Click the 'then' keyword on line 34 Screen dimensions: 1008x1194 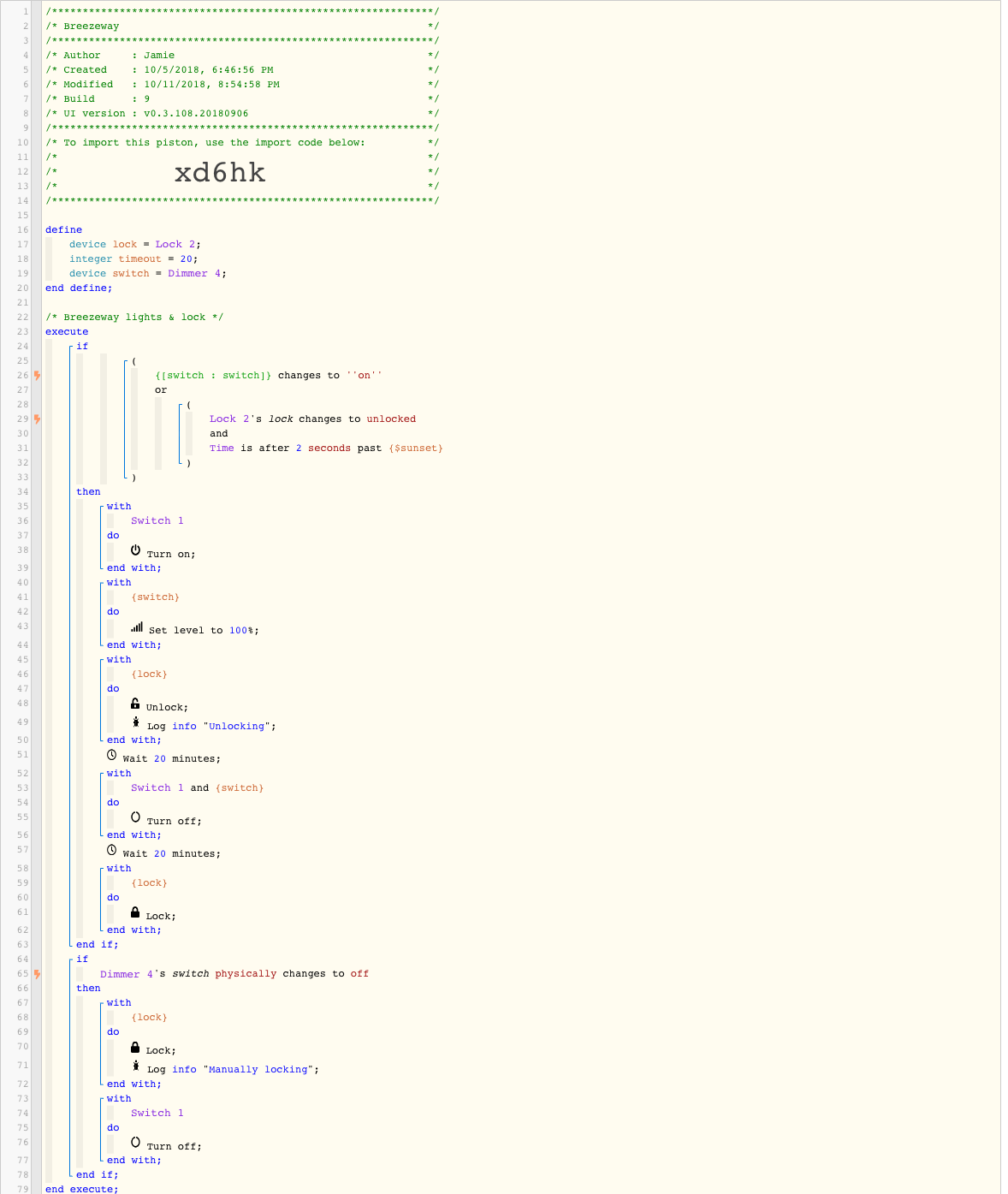88,491
